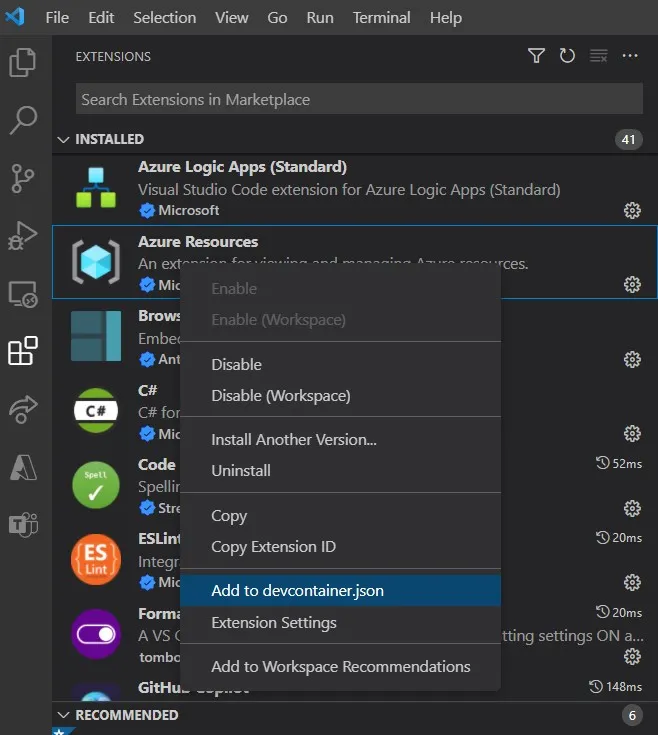Click the installed count badge 41
The image size is (658, 735).
click(628, 140)
